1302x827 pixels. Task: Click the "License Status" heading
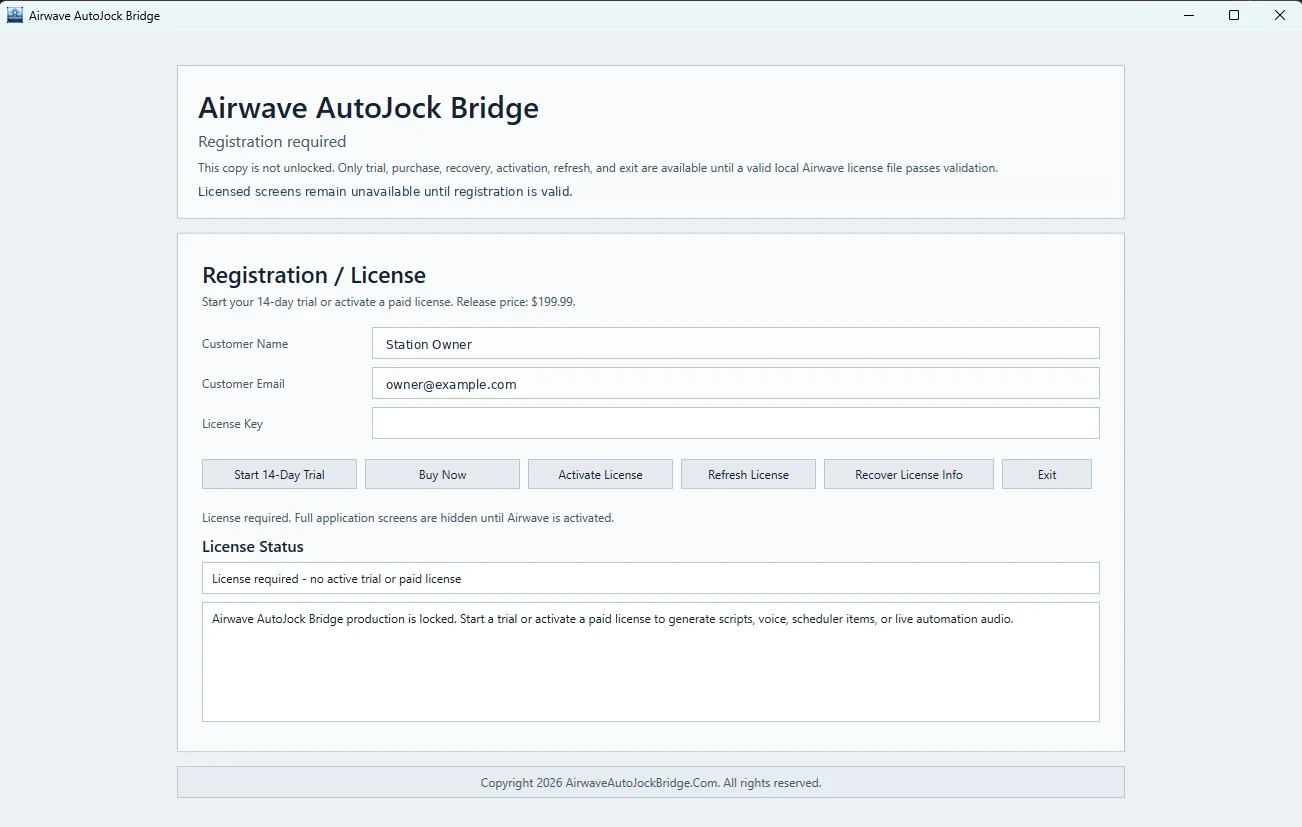click(x=253, y=547)
